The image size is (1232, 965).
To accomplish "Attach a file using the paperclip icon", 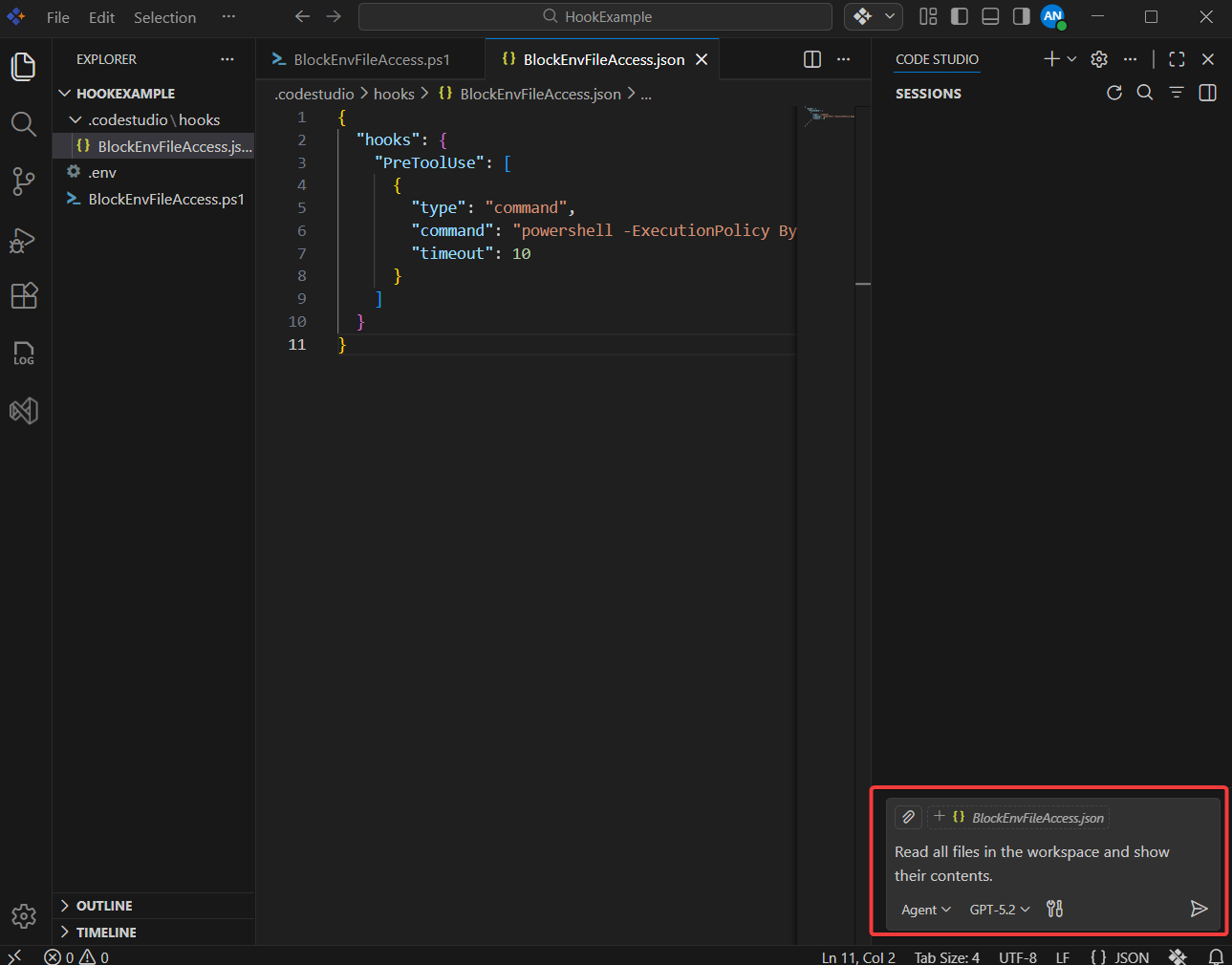I will click(907, 817).
